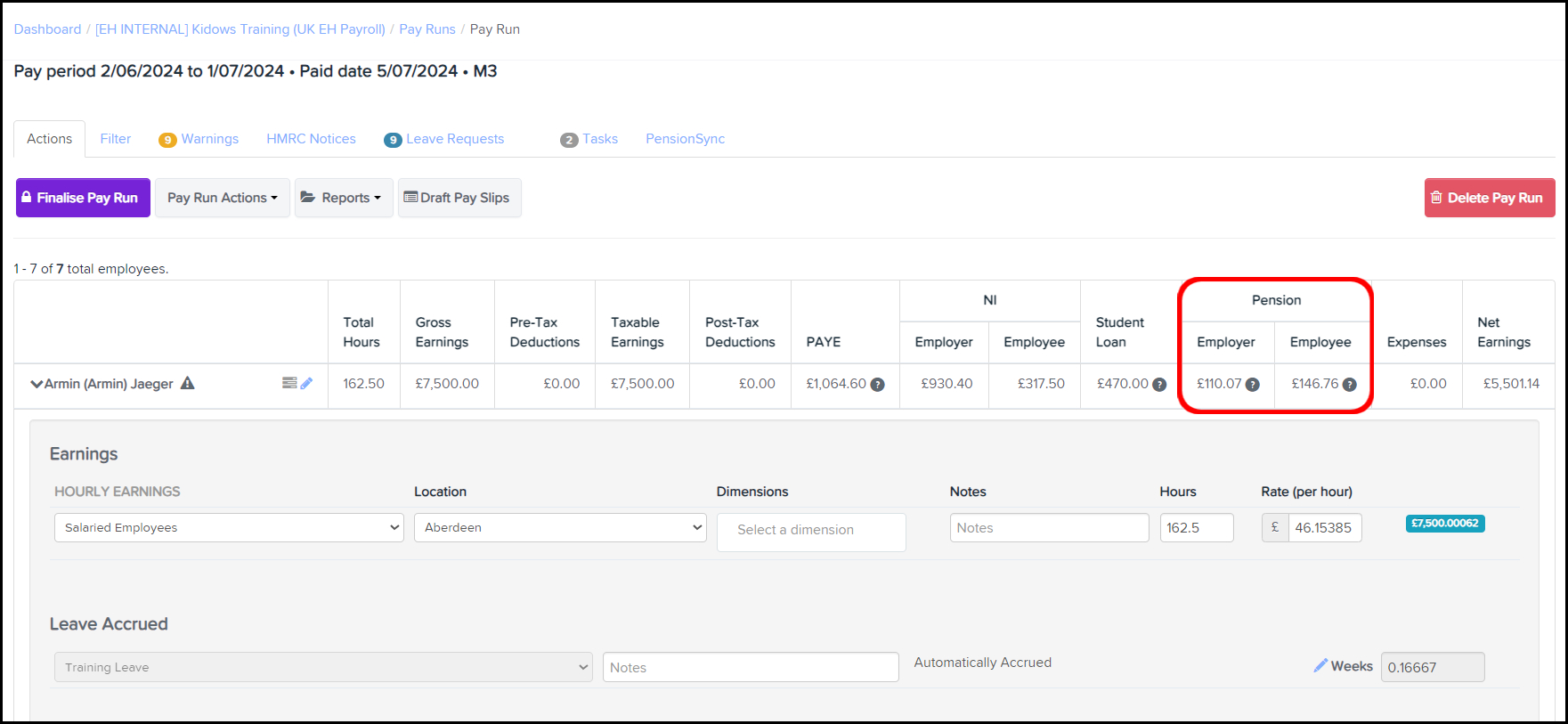Click help icon next to Employer pension £110.07
The image size is (1568, 724).
(1252, 385)
